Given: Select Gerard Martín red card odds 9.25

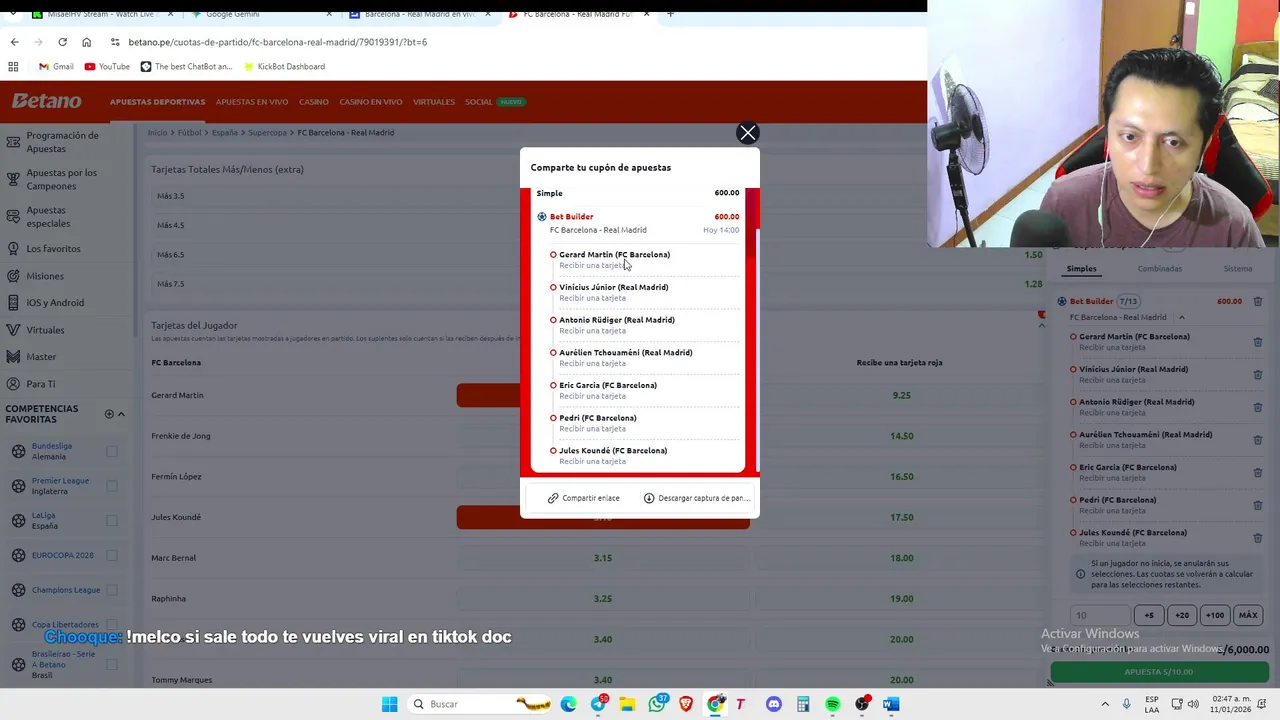Looking at the screenshot, I should [901, 395].
